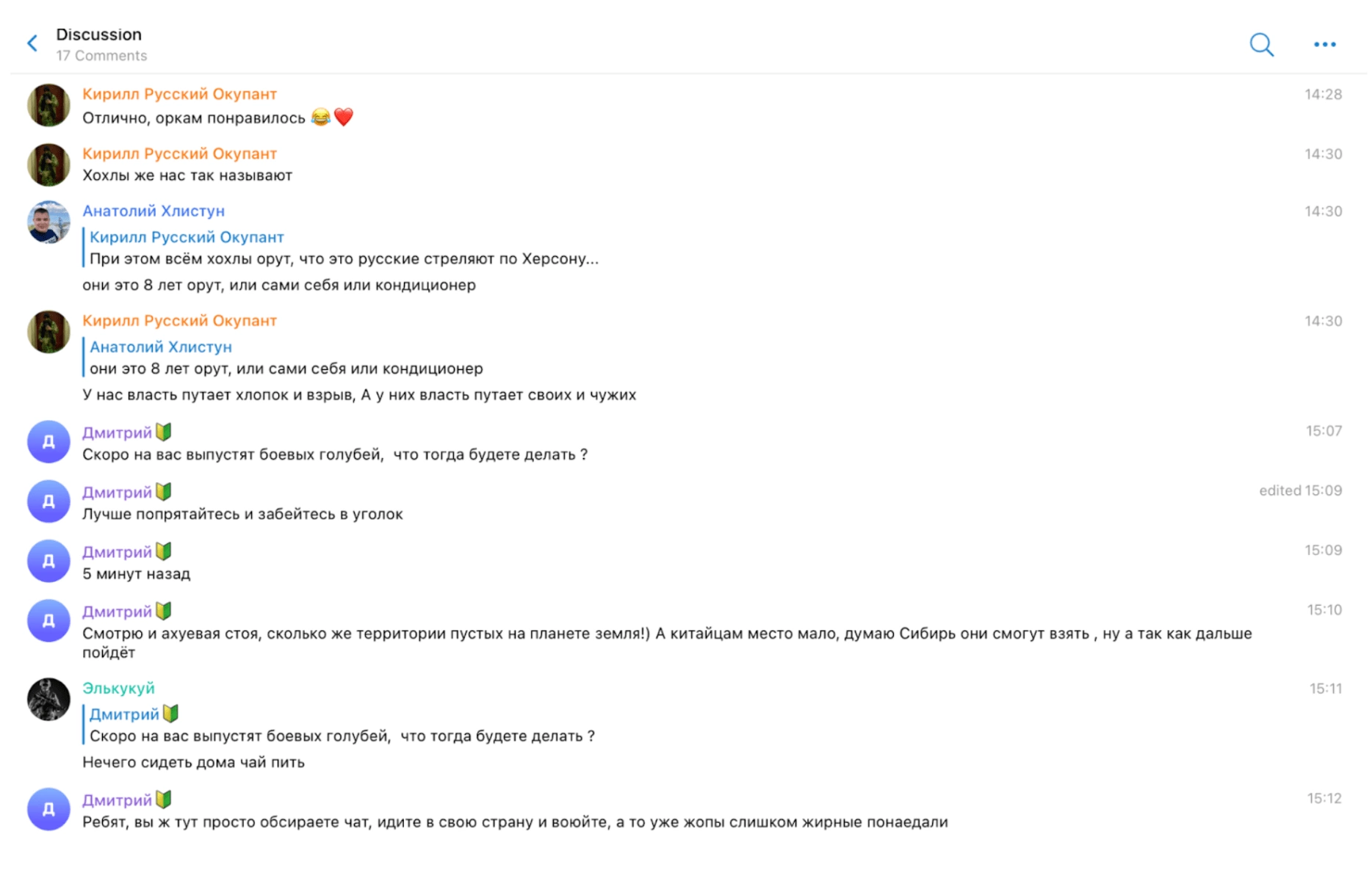The width and height of the screenshot is (1372, 881).
Task: Click the Дмитрий avatar on the 15:12 message
Action: pyautogui.click(x=48, y=809)
